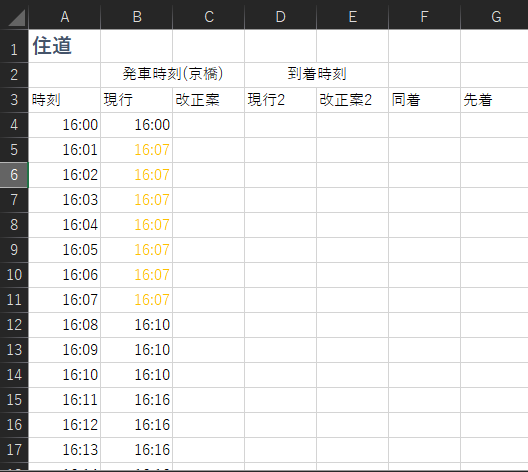Viewport: 528px width, 472px height.
Task: Click empty cell G4 under 先着
Action: click(495, 125)
